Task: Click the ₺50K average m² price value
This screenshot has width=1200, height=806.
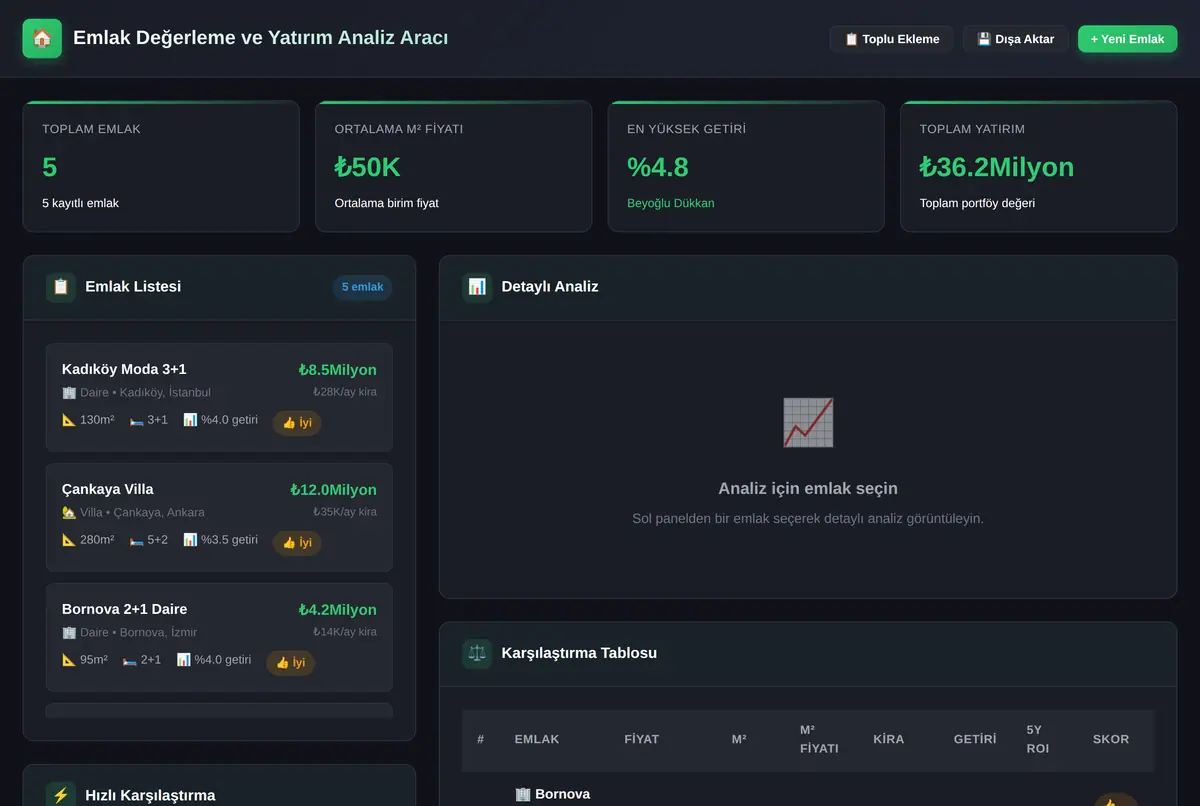Action: [x=368, y=167]
